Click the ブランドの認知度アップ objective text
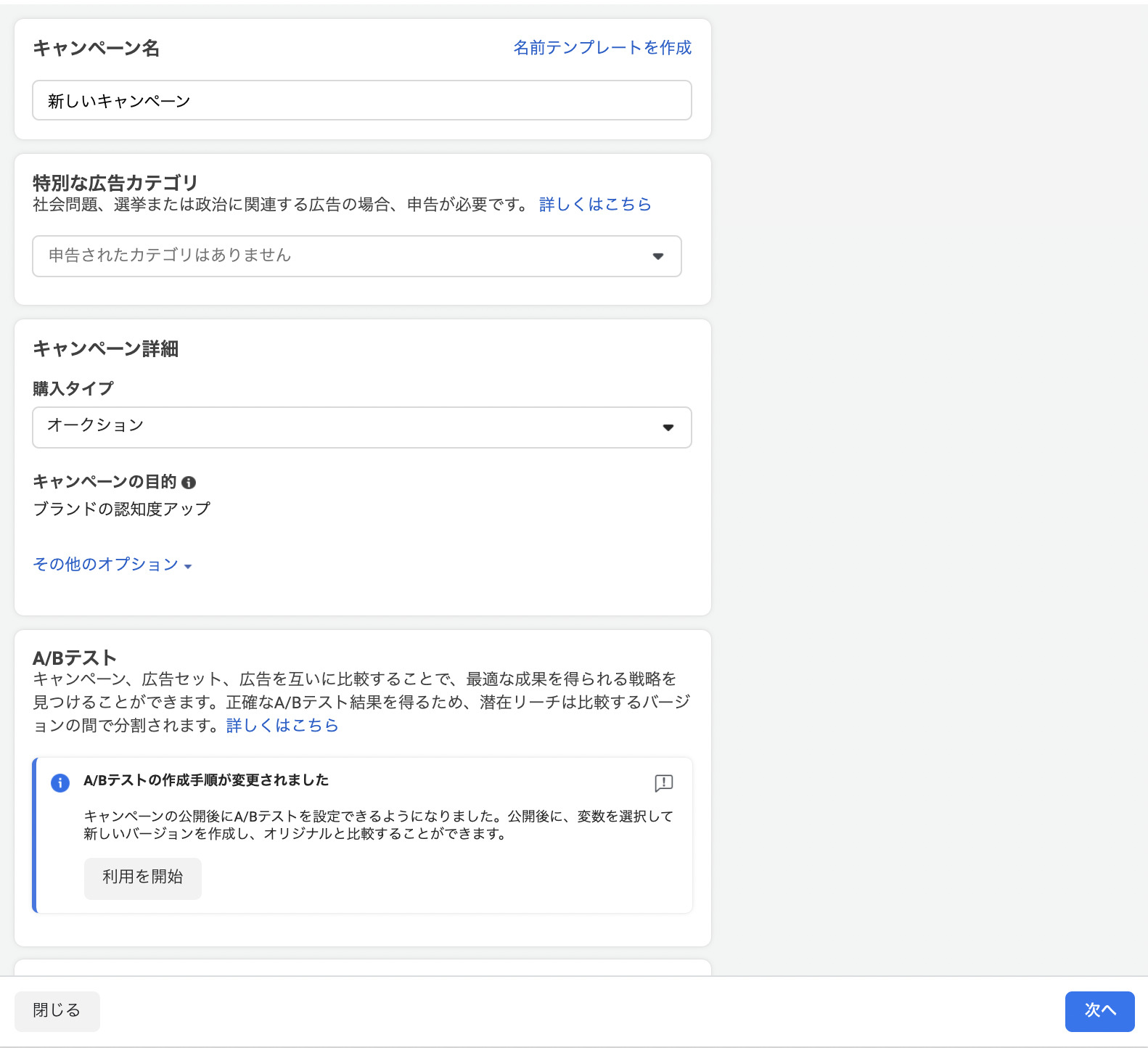Screen dimensions: 1148x1048 coord(122,509)
